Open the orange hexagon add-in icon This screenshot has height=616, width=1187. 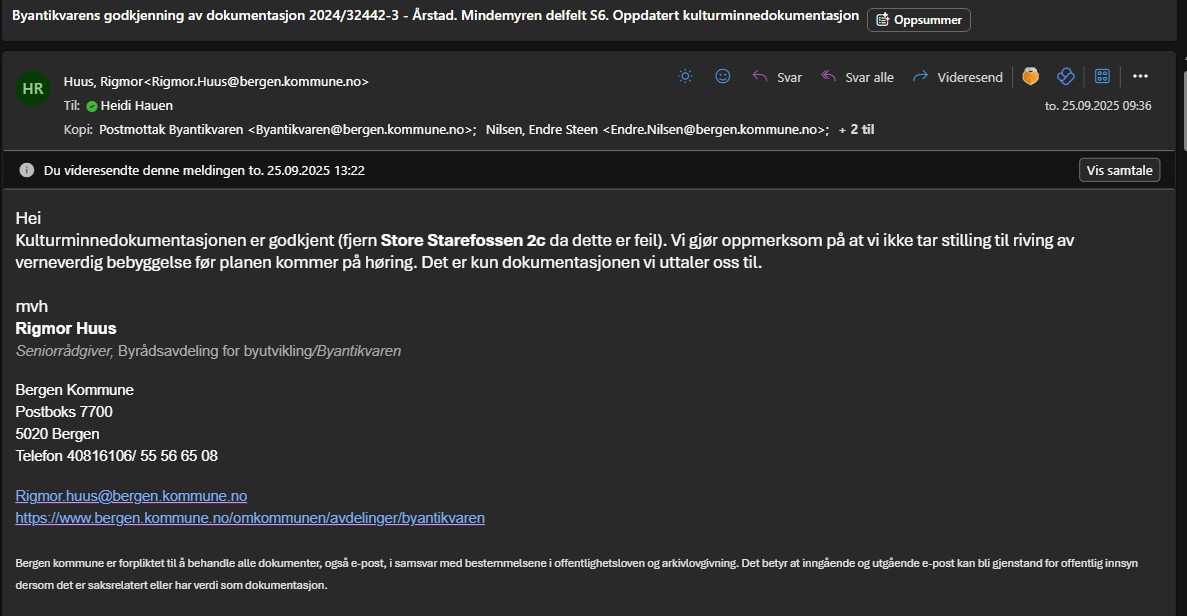tap(1030, 76)
